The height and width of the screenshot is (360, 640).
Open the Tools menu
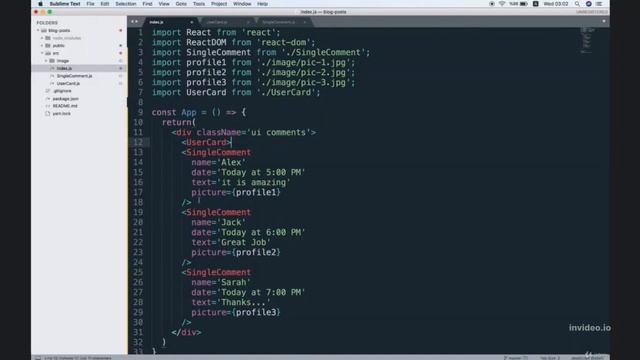pos(199,4)
